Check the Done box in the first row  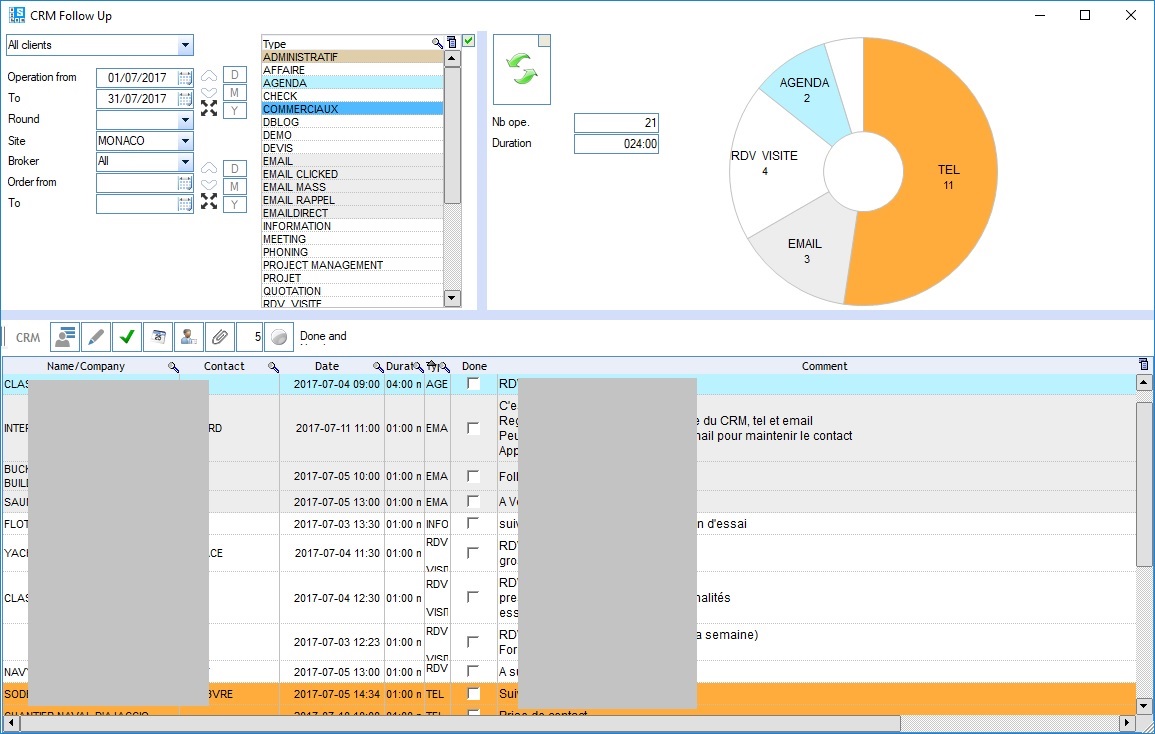473,384
